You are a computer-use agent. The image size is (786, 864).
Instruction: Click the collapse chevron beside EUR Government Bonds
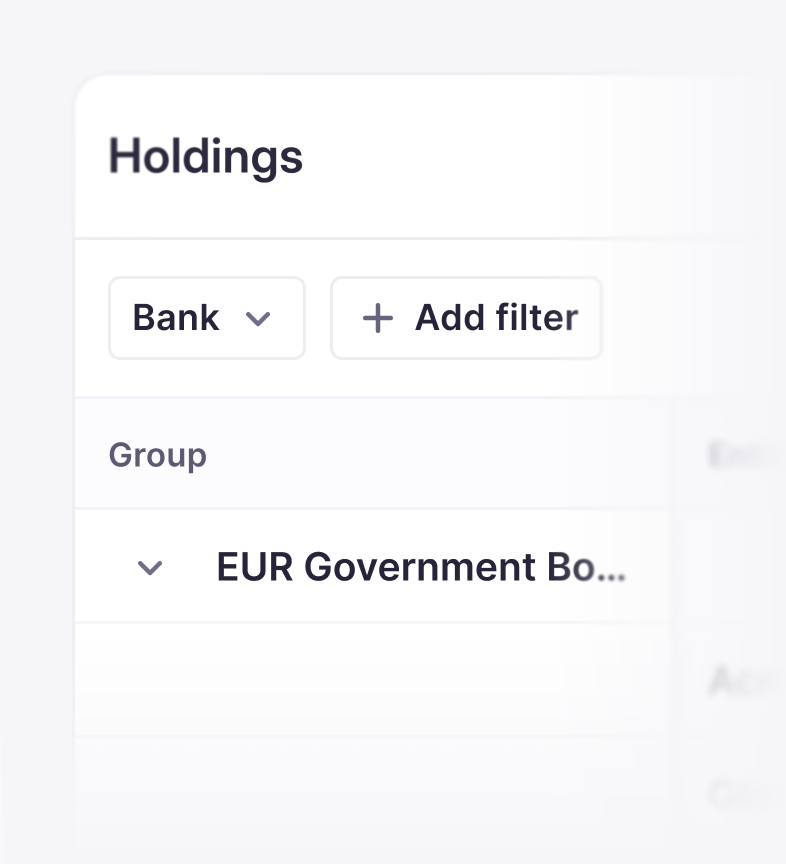tap(150, 567)
